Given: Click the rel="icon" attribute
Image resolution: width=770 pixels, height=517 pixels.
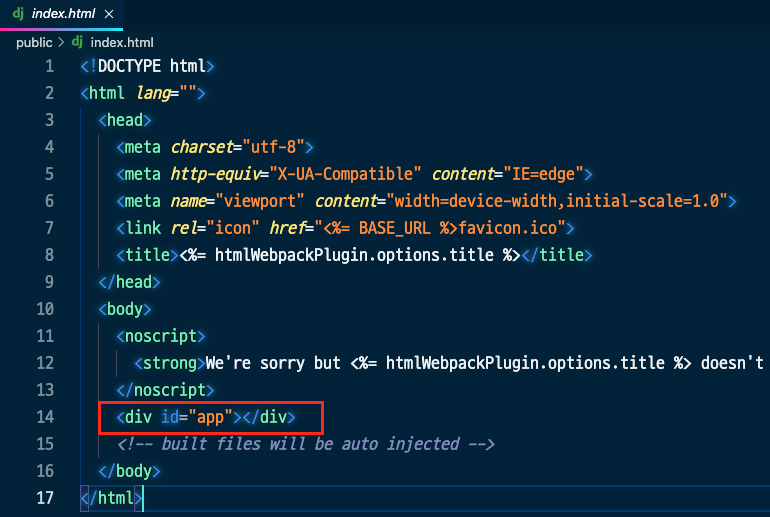Looking at the screenshot, I should pyautogui.click(x=215, y=228).
